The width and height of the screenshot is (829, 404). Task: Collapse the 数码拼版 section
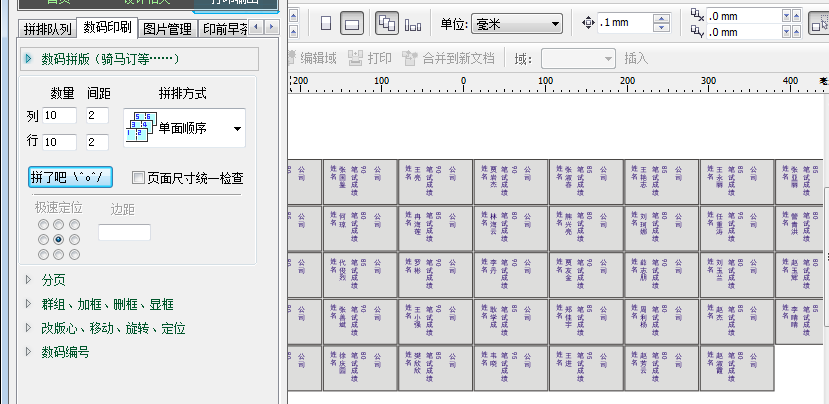29,59
